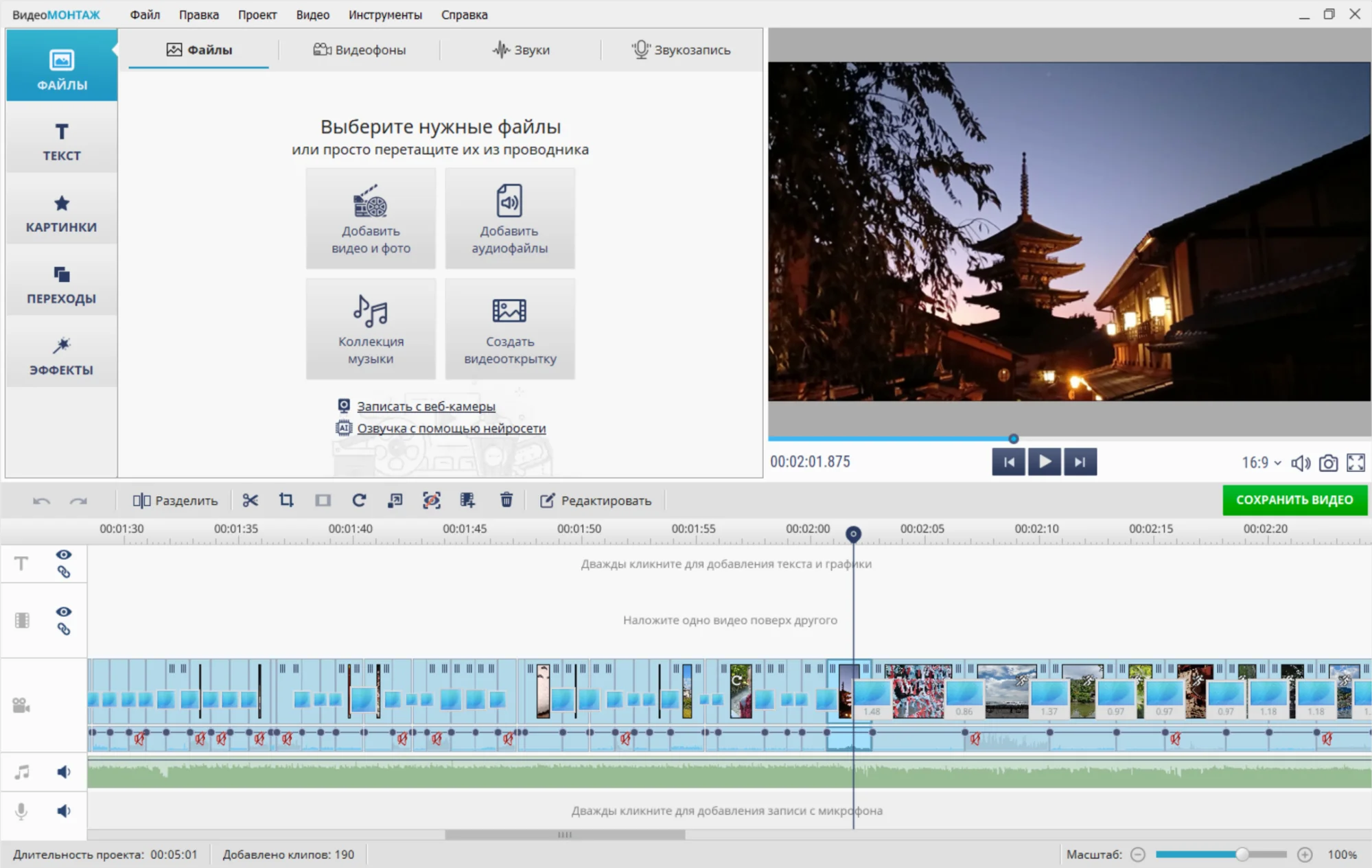Open the Файл menu
1372x868 pixels.
click(x=145, y=14)
